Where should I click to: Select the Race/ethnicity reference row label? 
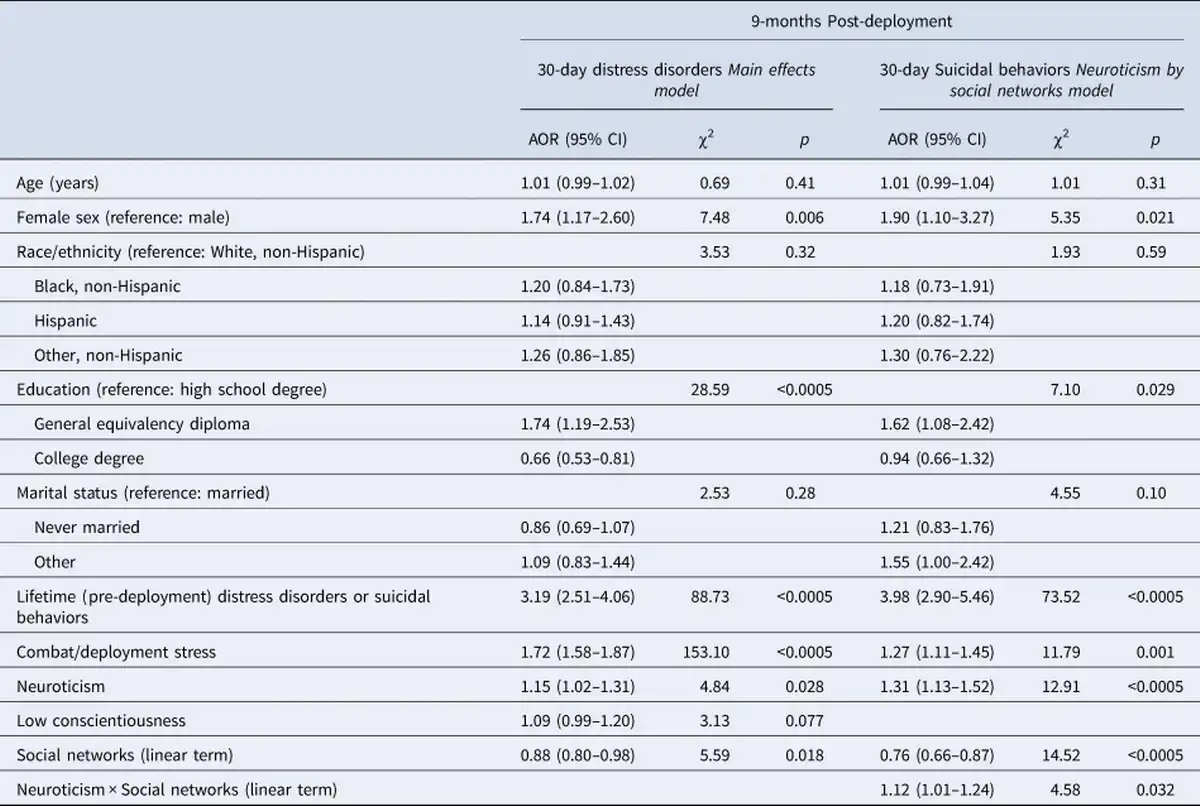pos(190,251)
